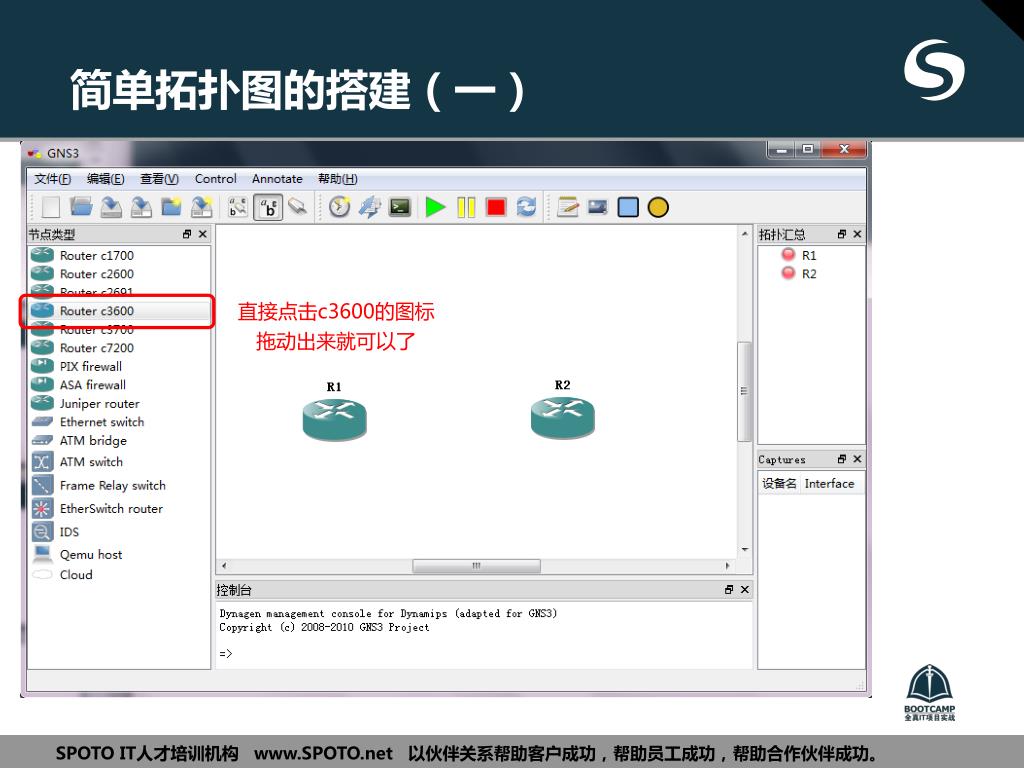The width and height of the screenshot is (1024, 768).
Task: Toggle show interface labels icon
Action: coord(238,208)
